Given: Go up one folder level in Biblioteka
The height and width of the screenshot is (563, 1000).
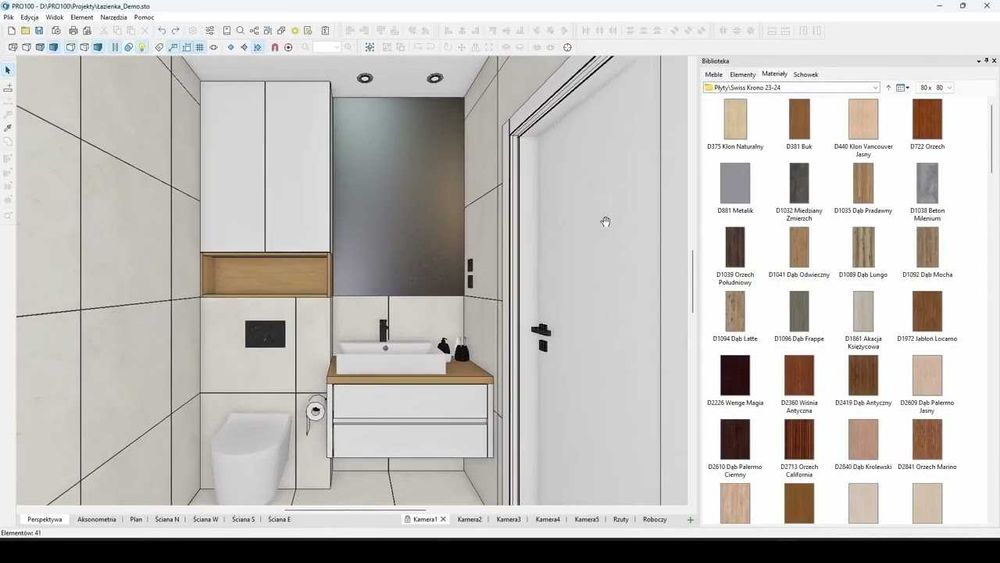Looking at the screenshot, I should [888, 87].
